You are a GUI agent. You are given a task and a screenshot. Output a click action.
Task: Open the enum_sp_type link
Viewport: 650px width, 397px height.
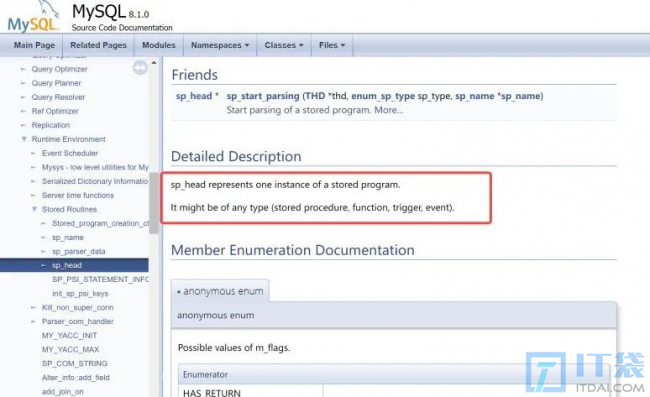point(383,96)
